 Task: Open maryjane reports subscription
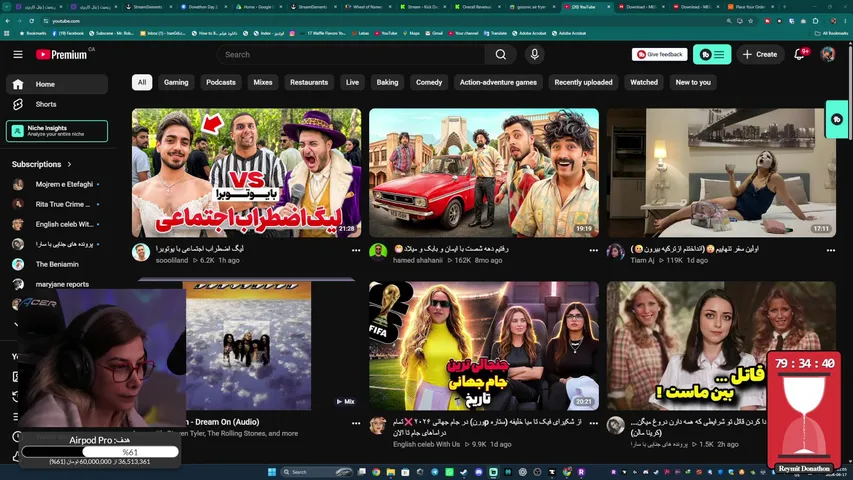point(57,284)
